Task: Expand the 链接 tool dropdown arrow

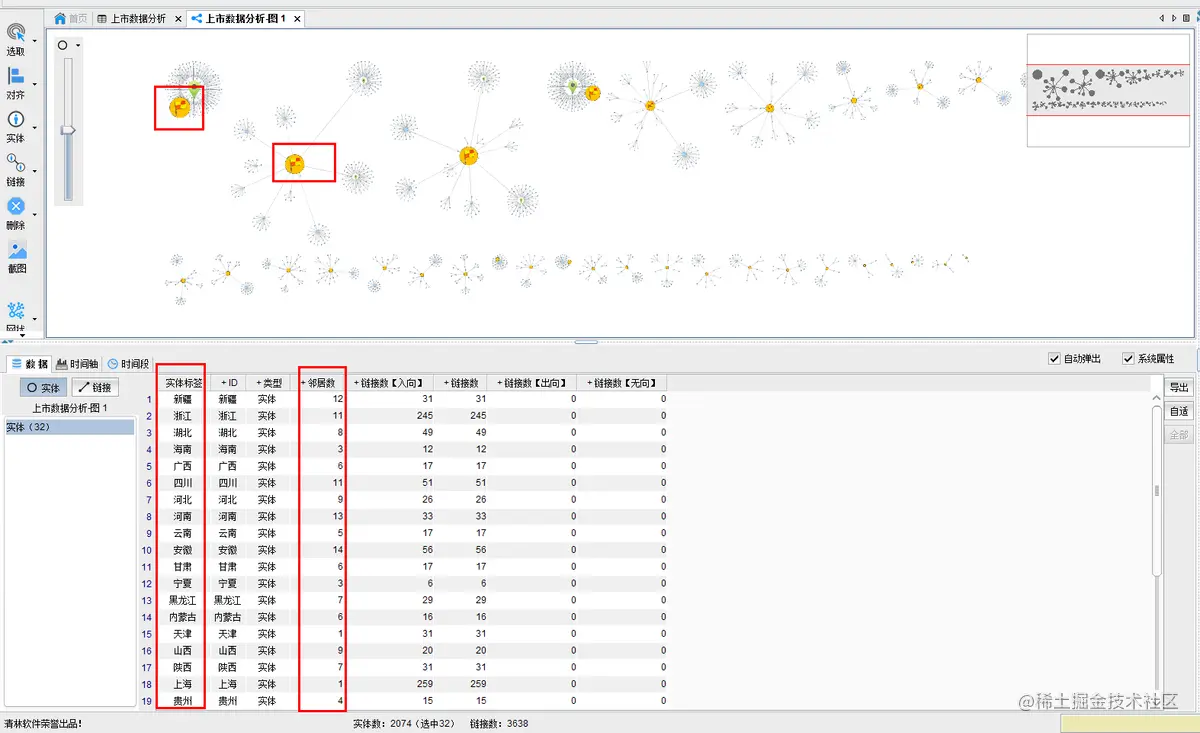Action: [34, 170]
